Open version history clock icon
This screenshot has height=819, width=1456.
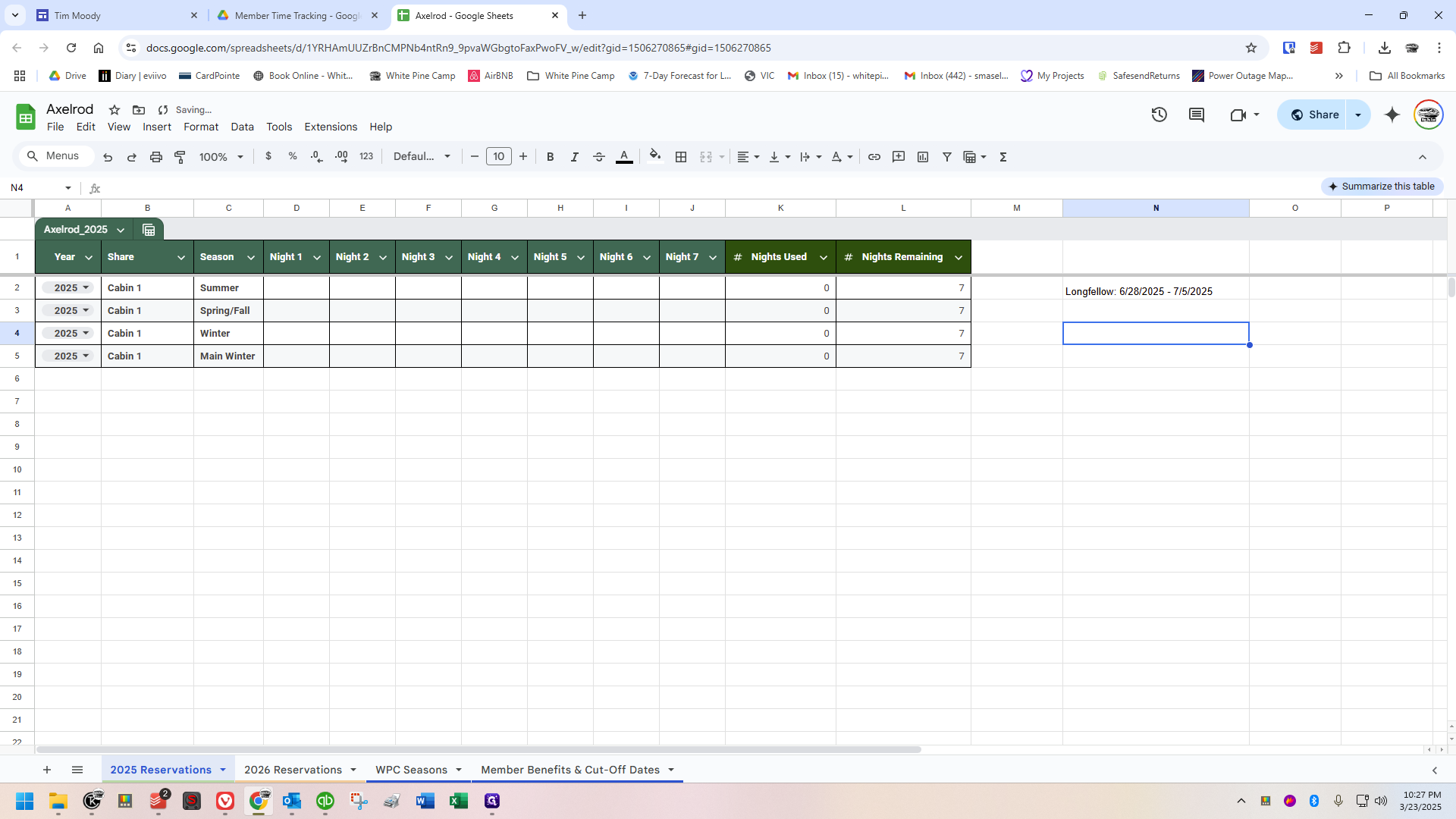coord(1159,115)
